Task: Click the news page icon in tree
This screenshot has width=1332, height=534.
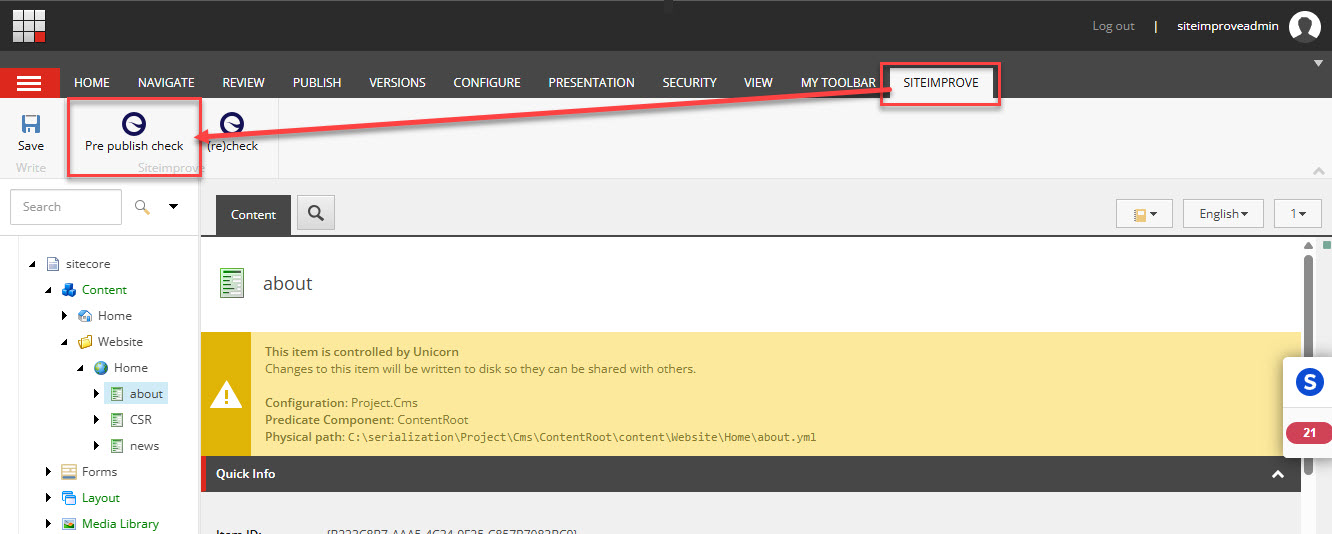Action: point(117,446)
